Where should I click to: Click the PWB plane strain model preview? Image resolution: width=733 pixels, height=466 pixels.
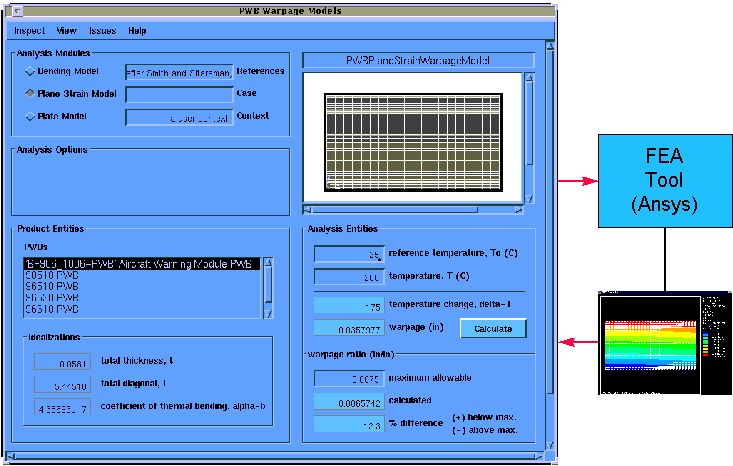[418, 137]
